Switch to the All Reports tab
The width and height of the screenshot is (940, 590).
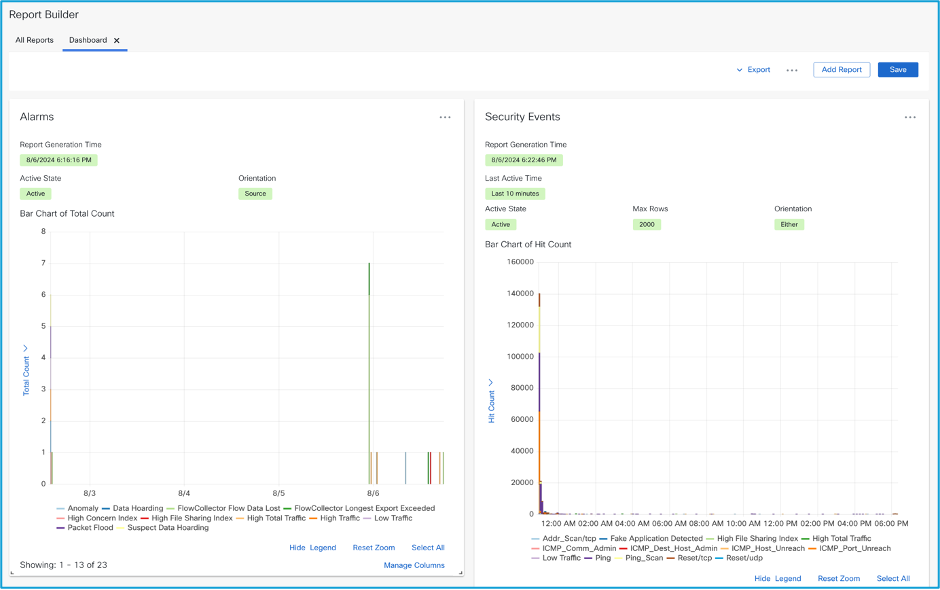coord(34,40)
